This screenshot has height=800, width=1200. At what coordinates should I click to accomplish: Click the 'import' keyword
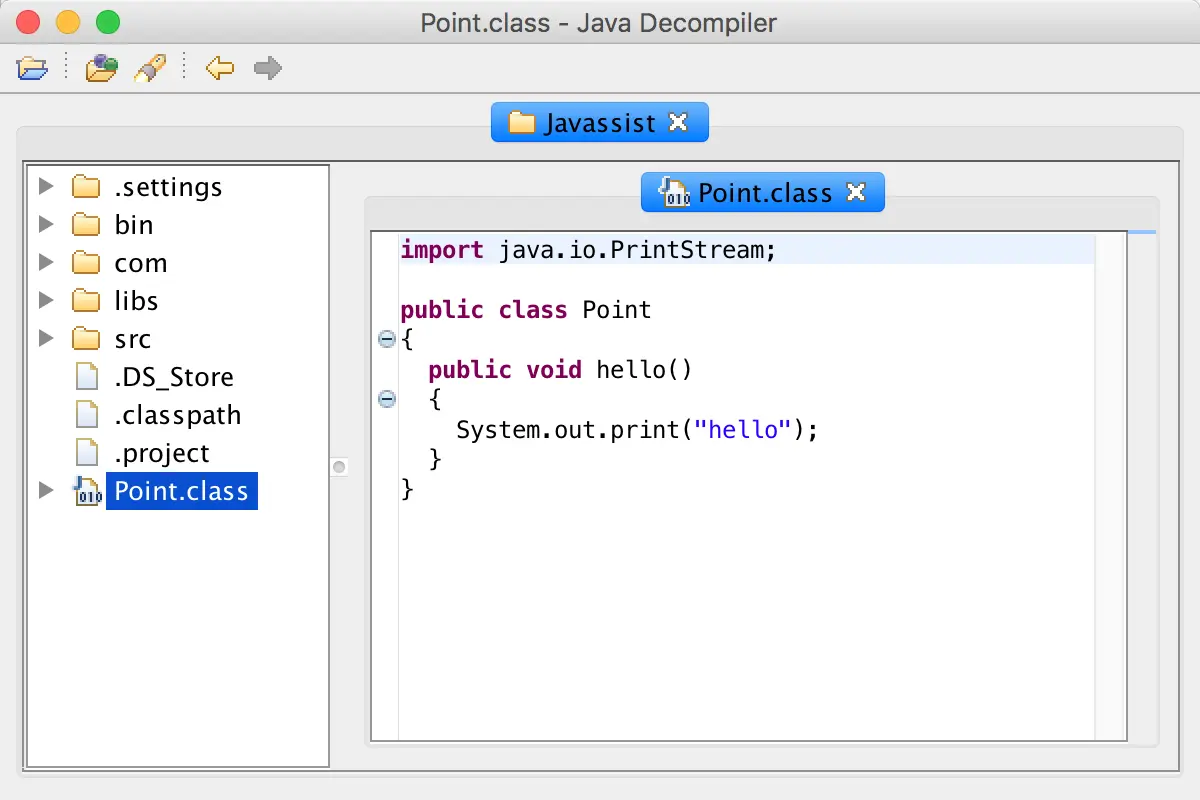tap(442, 250)
